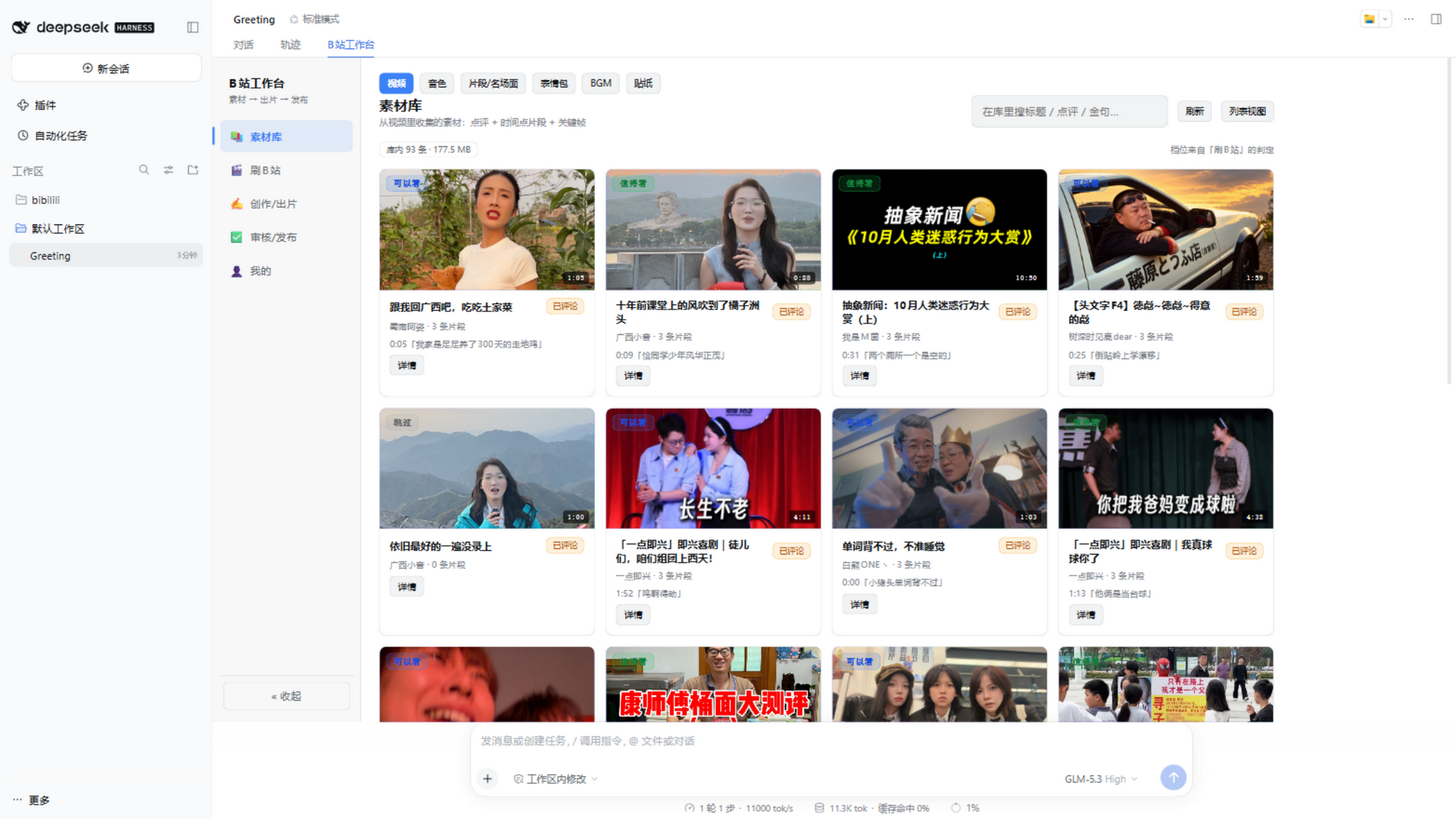This screenshot has width=1456, height=819.
Task: Toggle the right panel icon
Action: point(1436,19)
